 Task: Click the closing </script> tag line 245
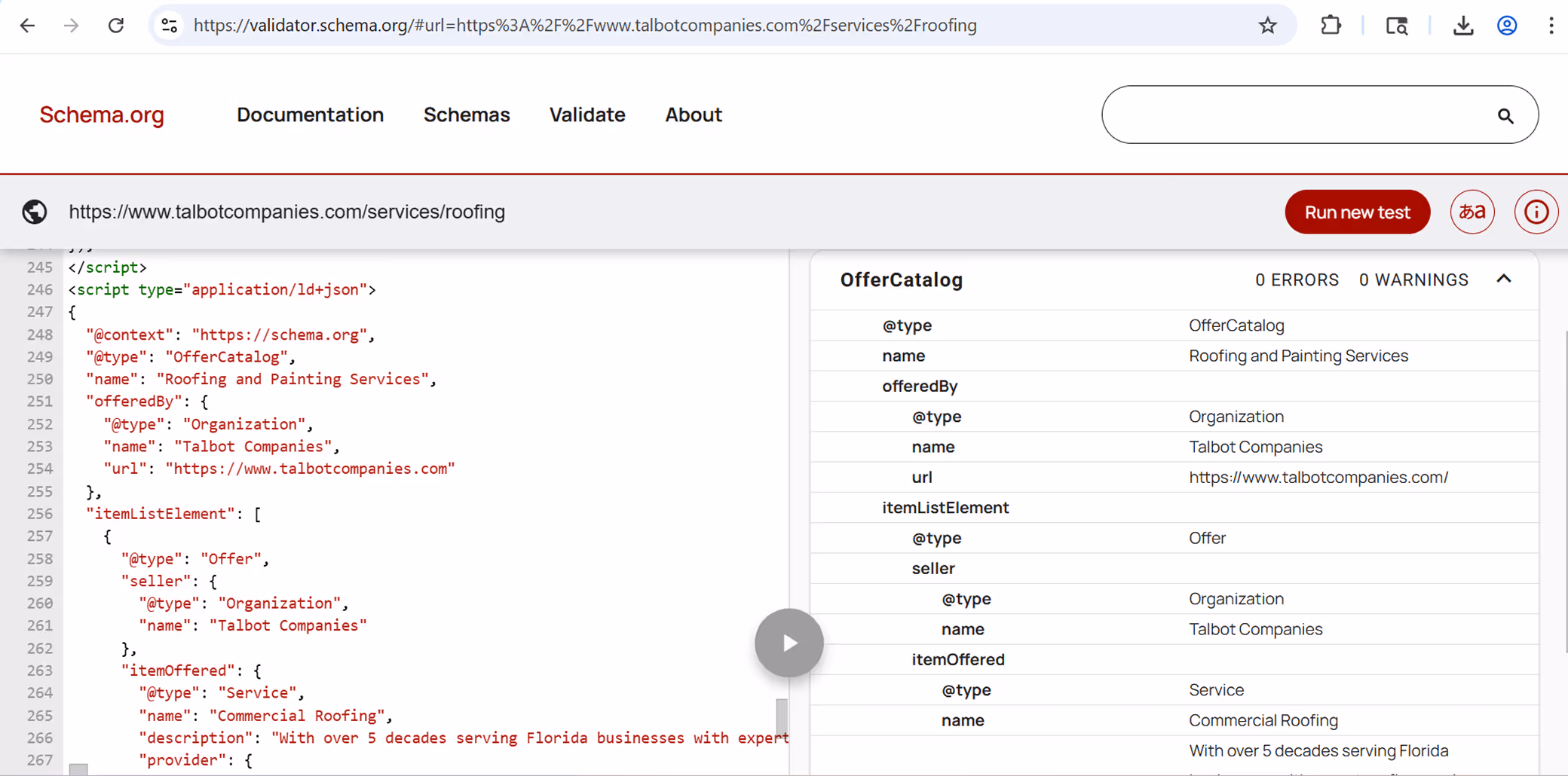coord(107,267)
